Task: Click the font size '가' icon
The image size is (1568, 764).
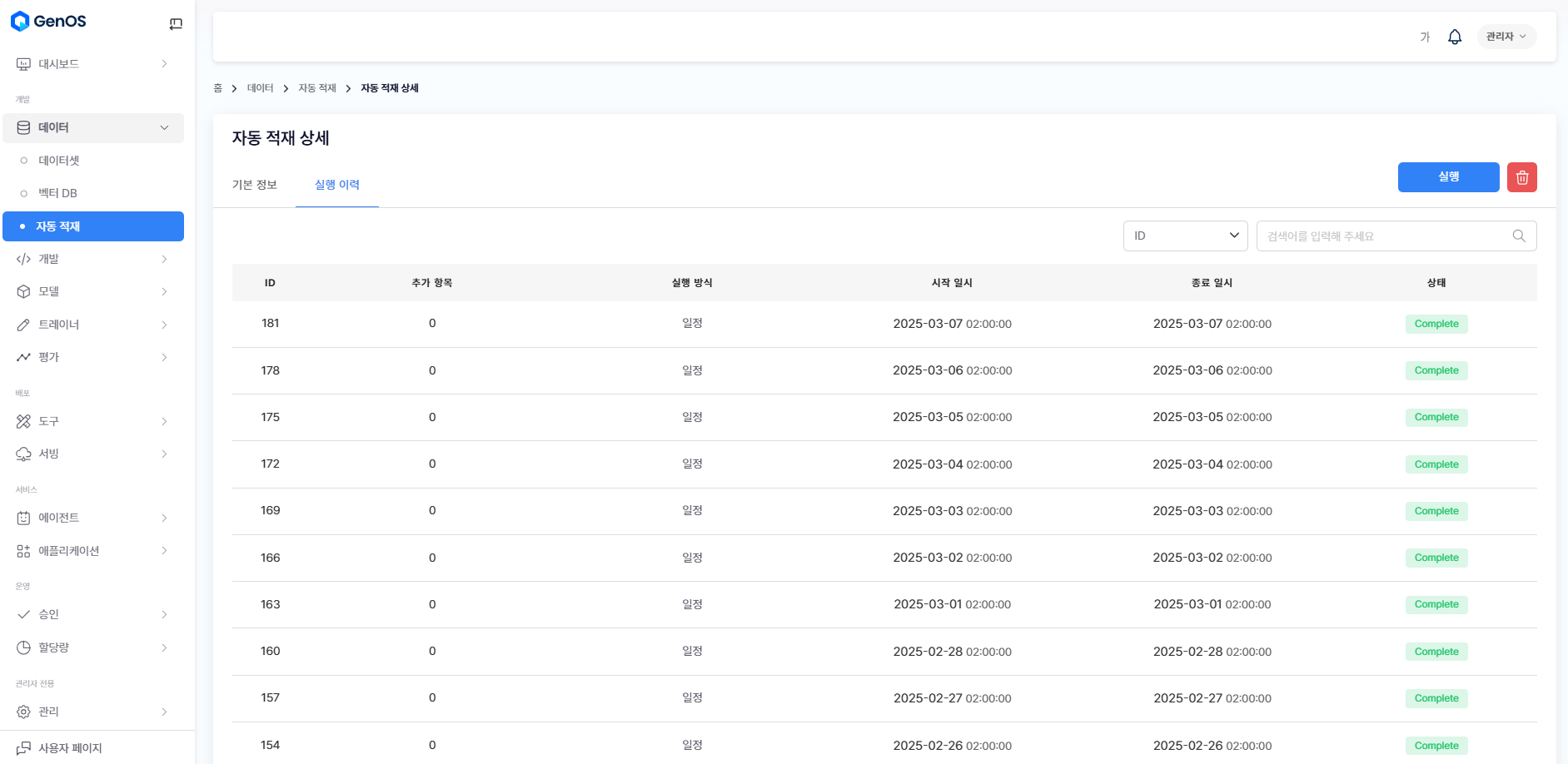Action: point(1425,37)
